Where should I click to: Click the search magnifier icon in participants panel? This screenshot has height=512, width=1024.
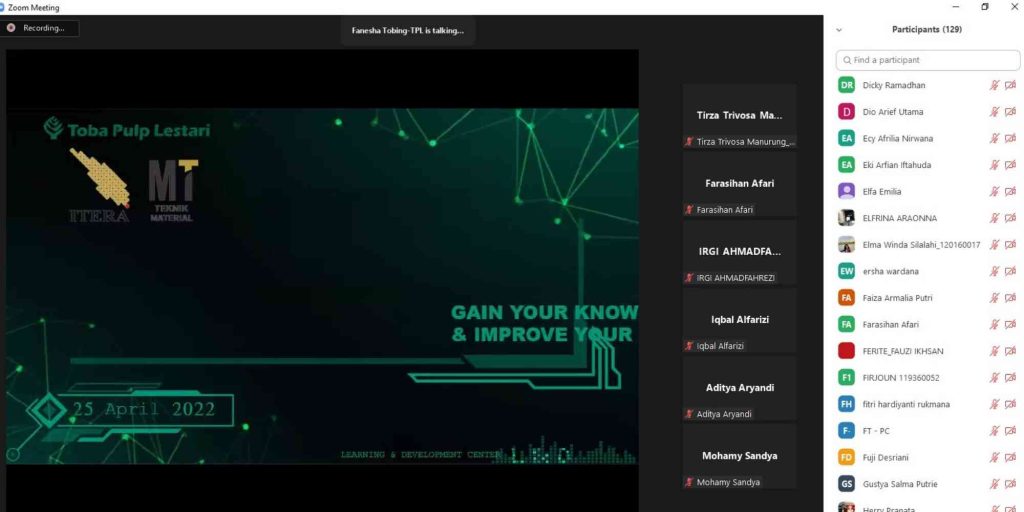coord(846,60)
